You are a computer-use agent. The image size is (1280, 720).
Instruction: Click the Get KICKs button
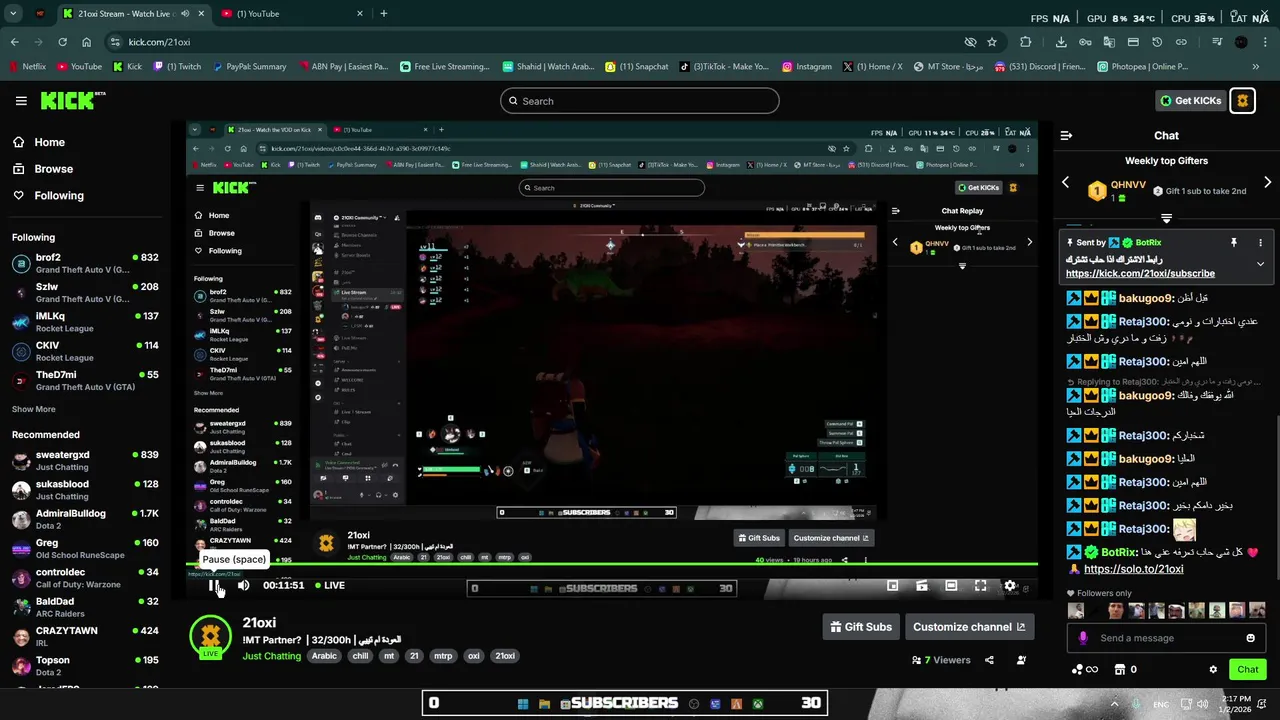(1190, 101)
